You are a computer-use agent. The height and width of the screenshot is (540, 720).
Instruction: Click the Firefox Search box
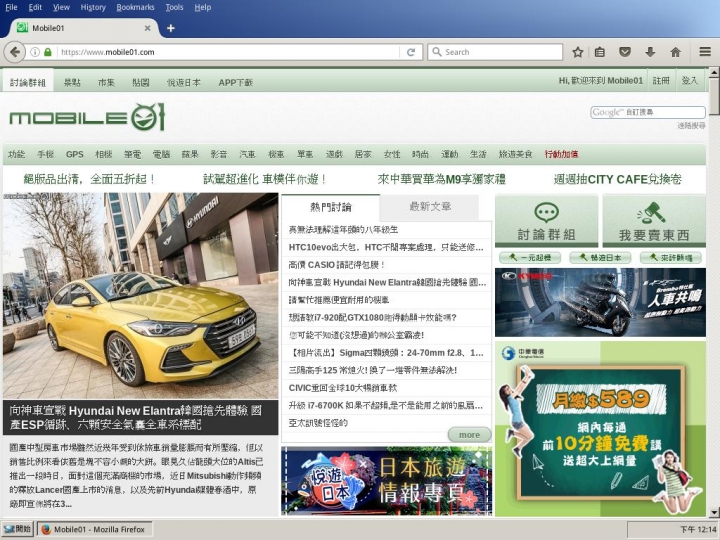click(x=495, y=52)
